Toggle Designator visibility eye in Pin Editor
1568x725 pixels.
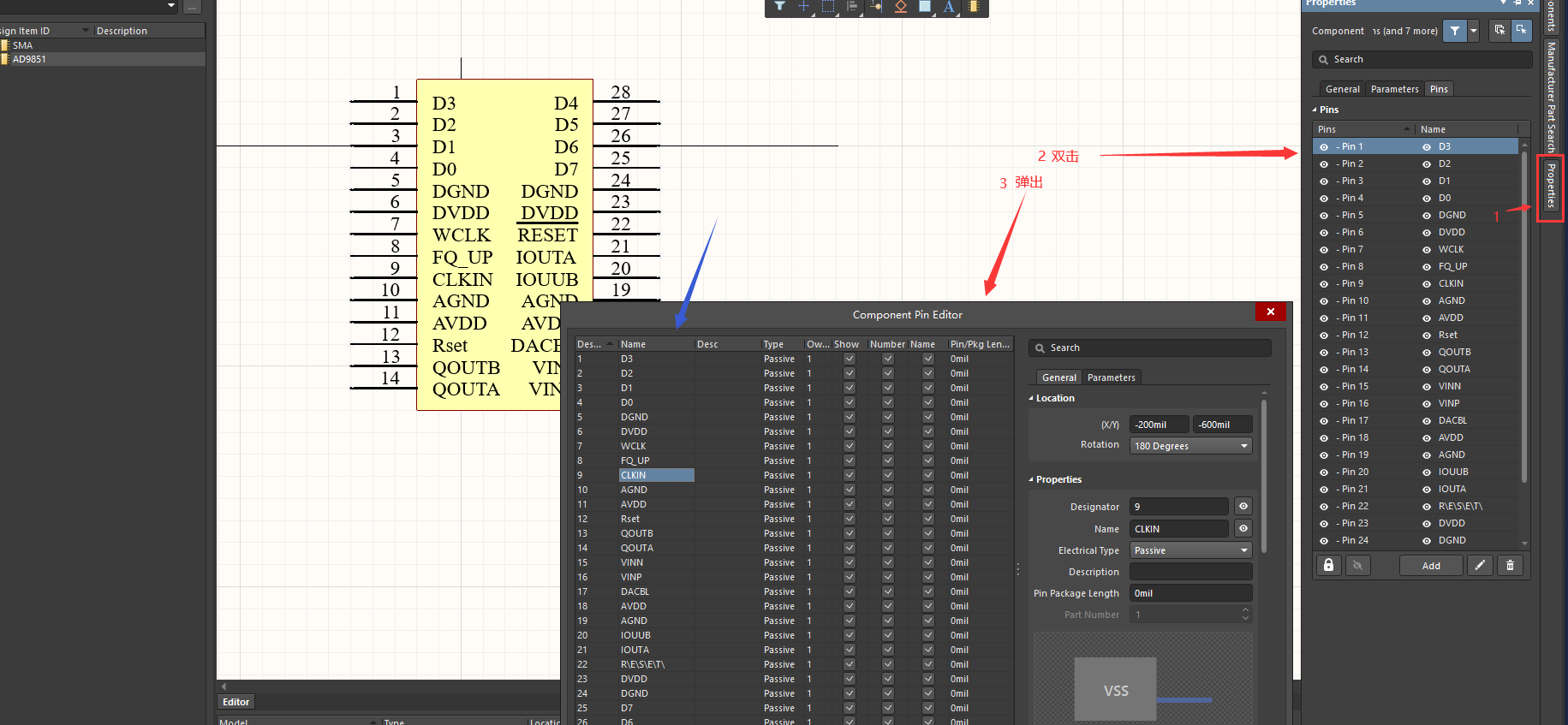pyautogui.click(x=1243, y=507)
